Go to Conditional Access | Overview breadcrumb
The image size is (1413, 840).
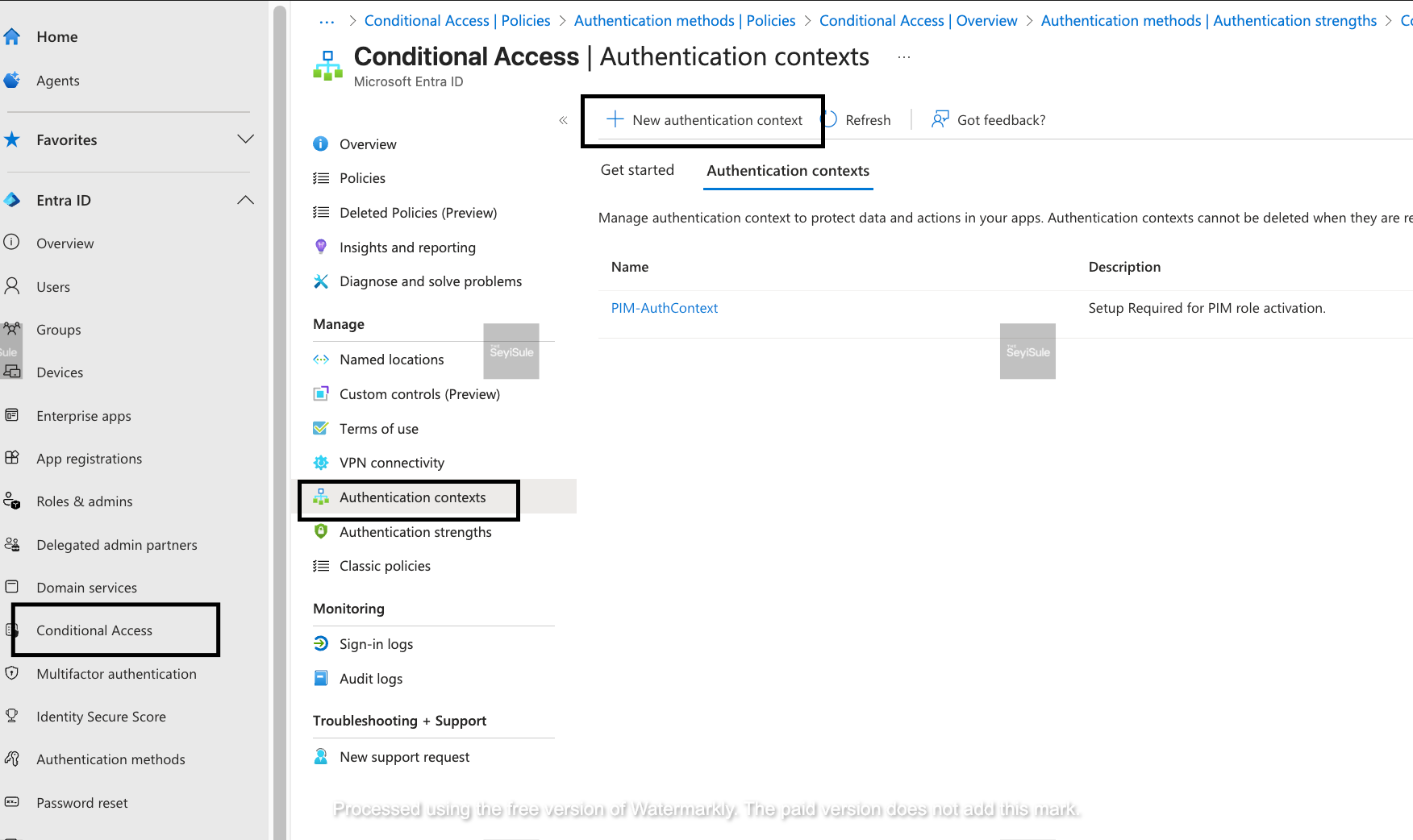pos(919,21)
